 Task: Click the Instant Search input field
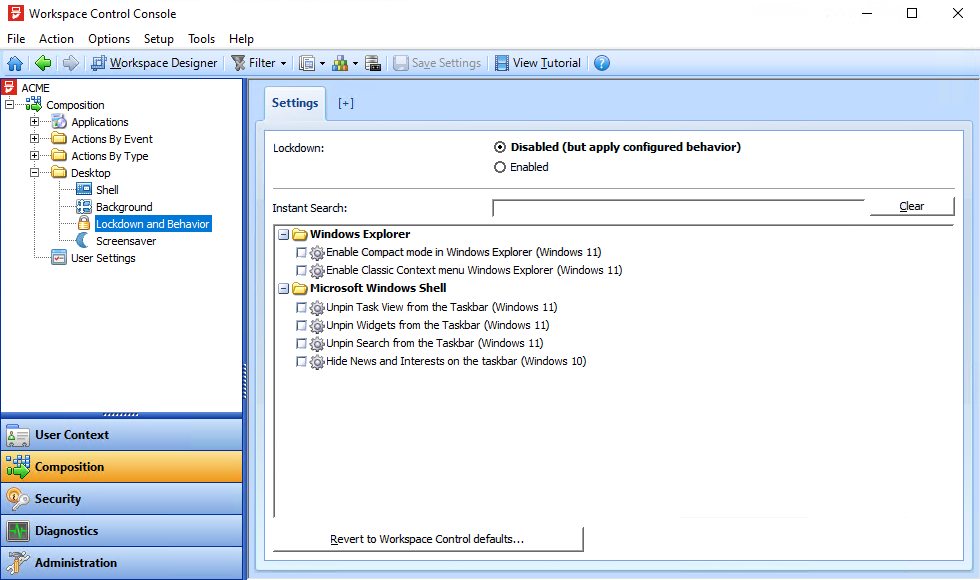679,208
